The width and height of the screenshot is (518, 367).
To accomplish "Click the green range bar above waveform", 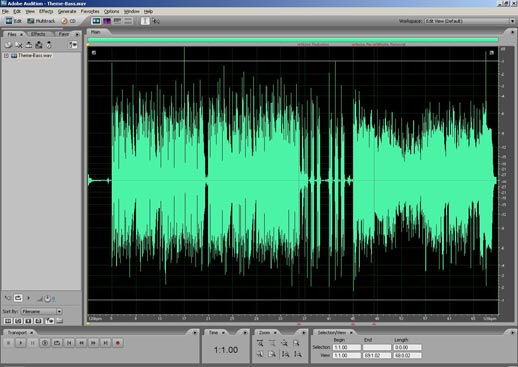I will click(293, 40).
